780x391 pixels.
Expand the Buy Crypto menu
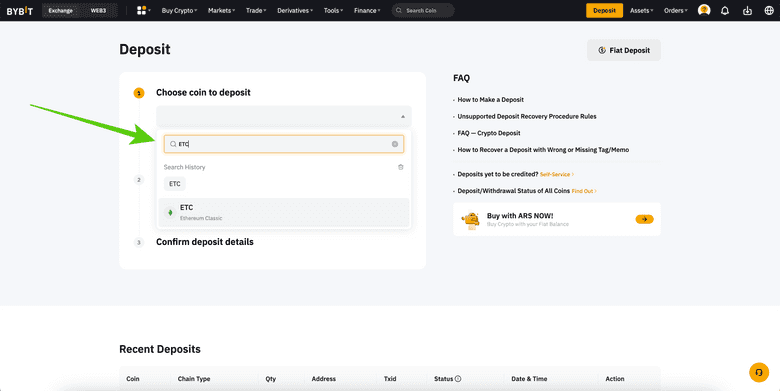(x=179, y=10)
